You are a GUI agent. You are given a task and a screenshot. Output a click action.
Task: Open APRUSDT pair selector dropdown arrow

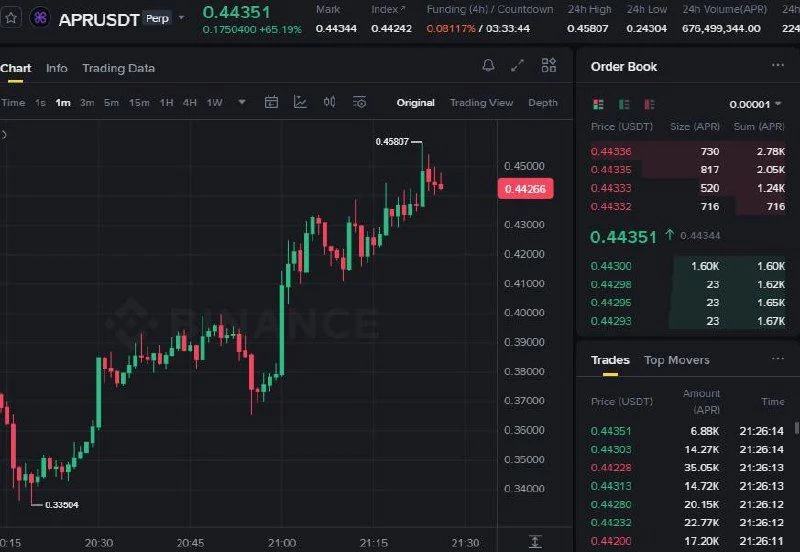click(x=182, y=18)
